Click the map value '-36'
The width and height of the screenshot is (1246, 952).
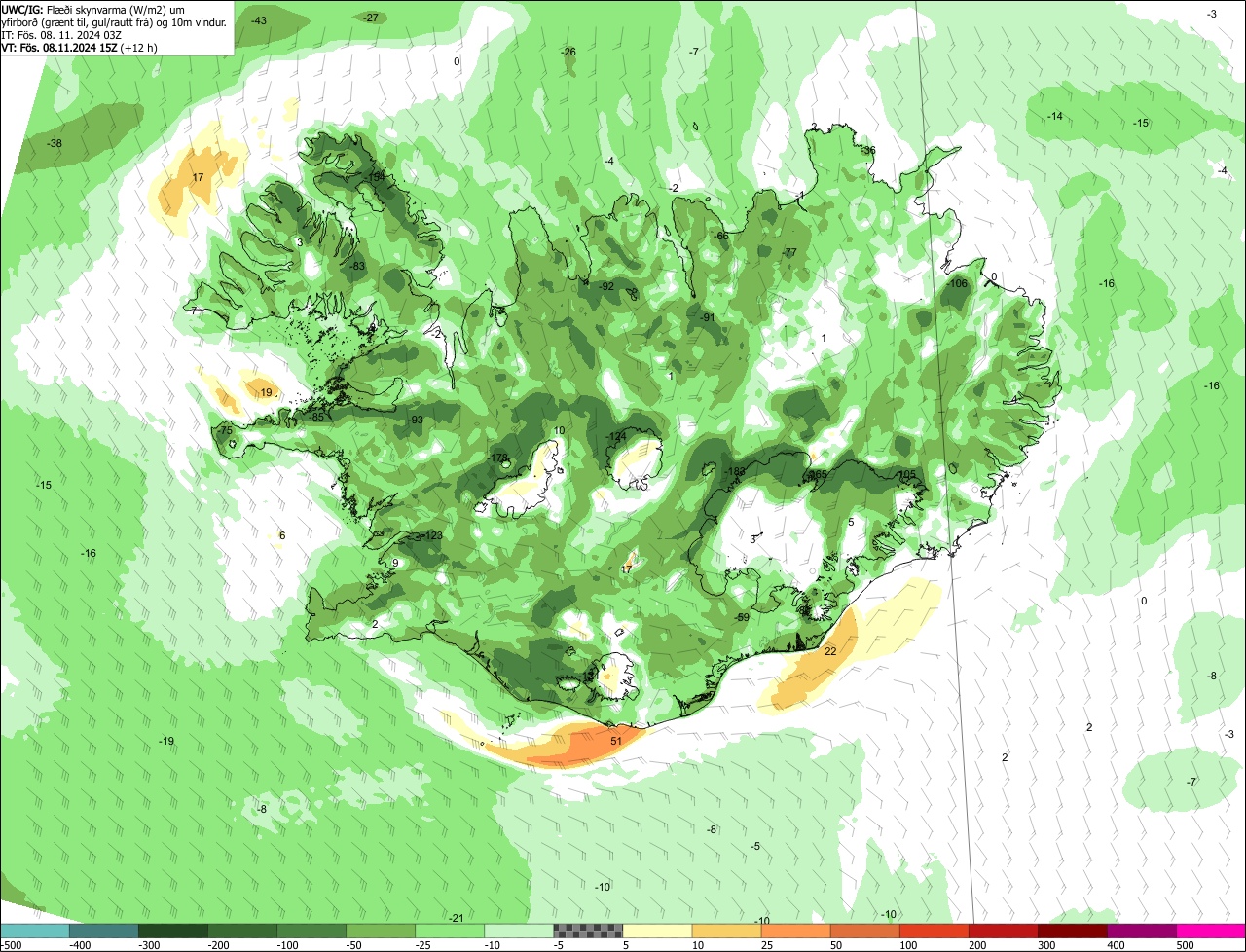pos(868,150)
